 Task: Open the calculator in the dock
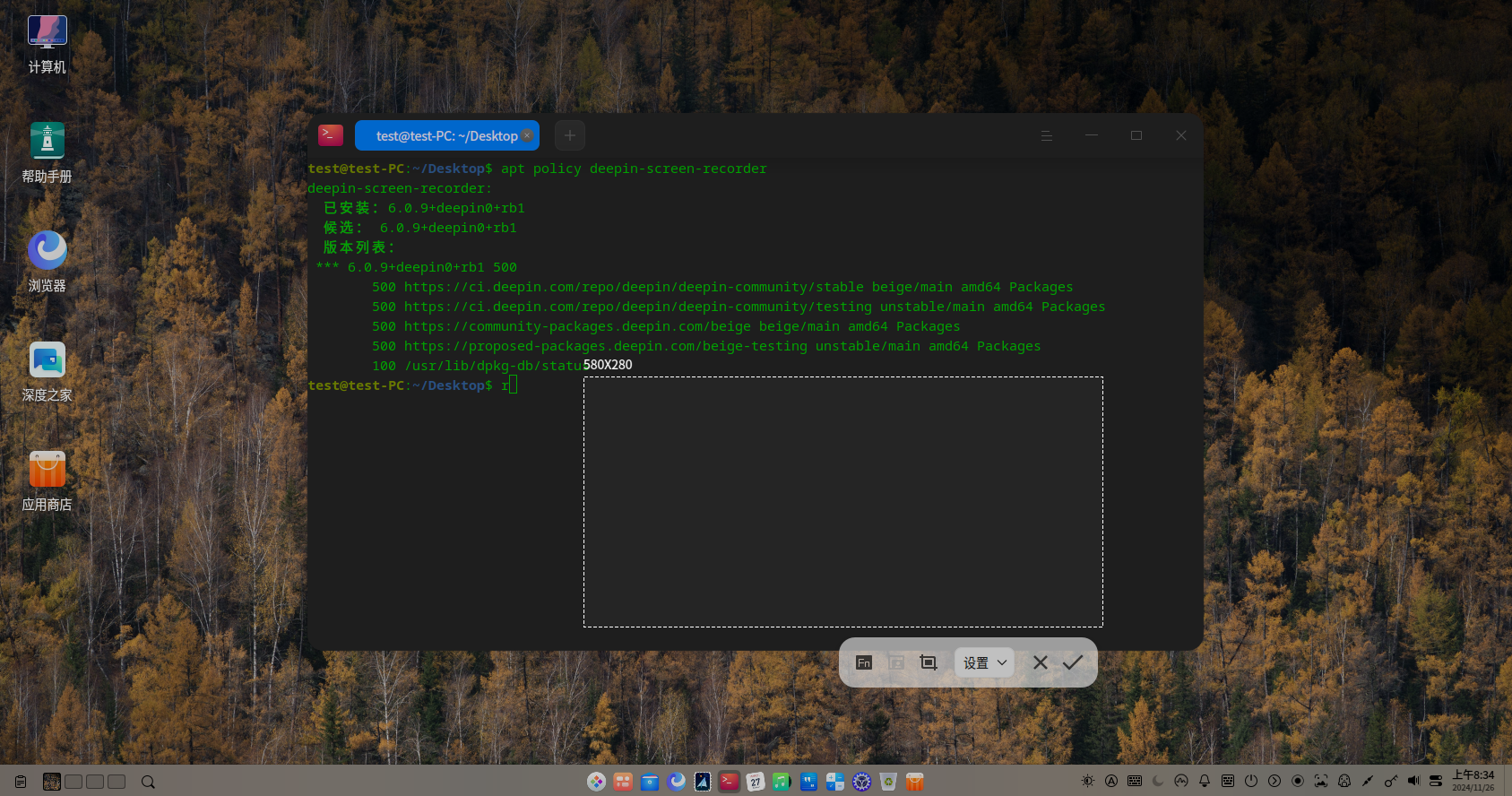[x=835, y=782]
